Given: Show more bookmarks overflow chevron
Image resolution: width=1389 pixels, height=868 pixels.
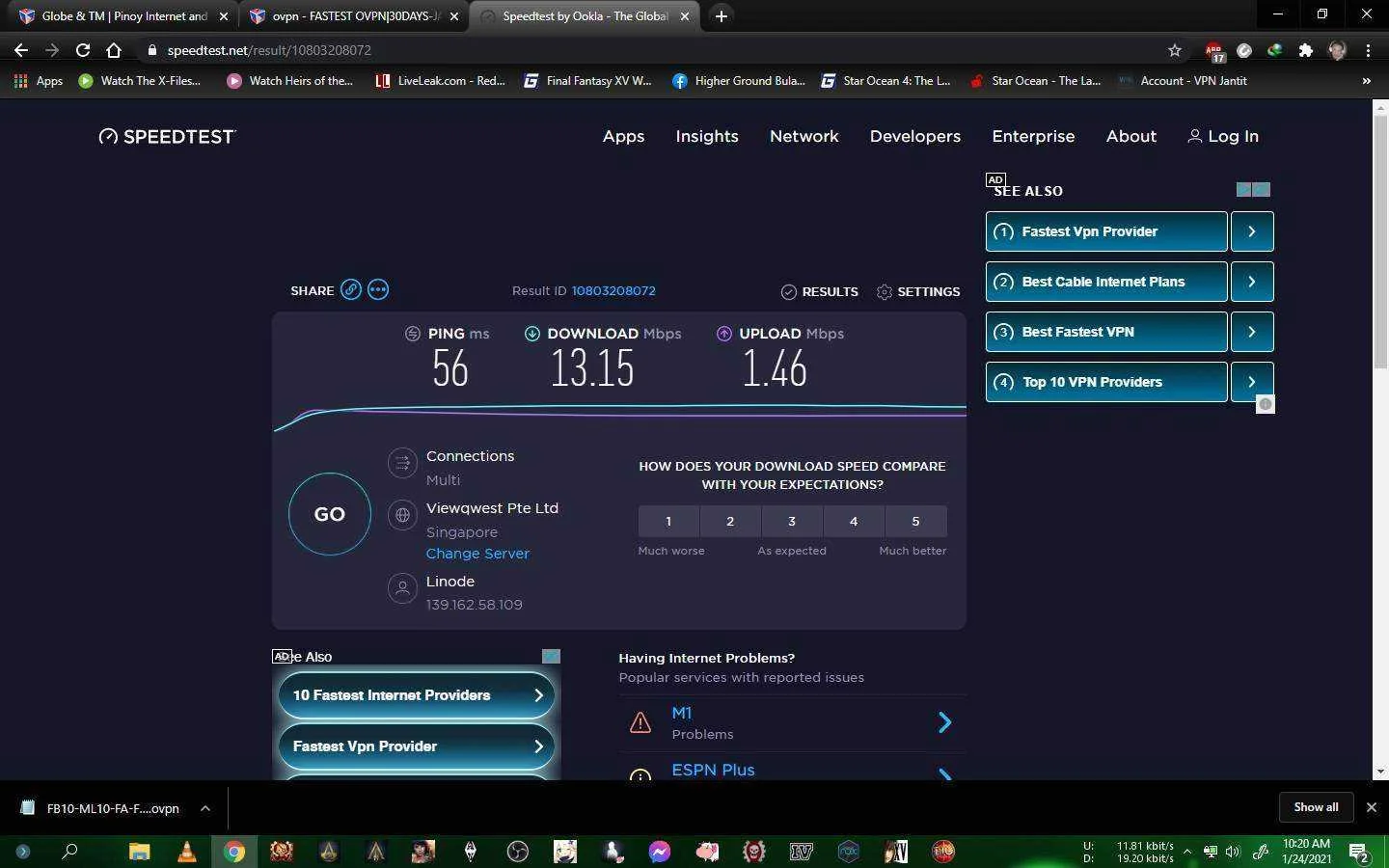Looking at the screenshot, I should 1366,81.
